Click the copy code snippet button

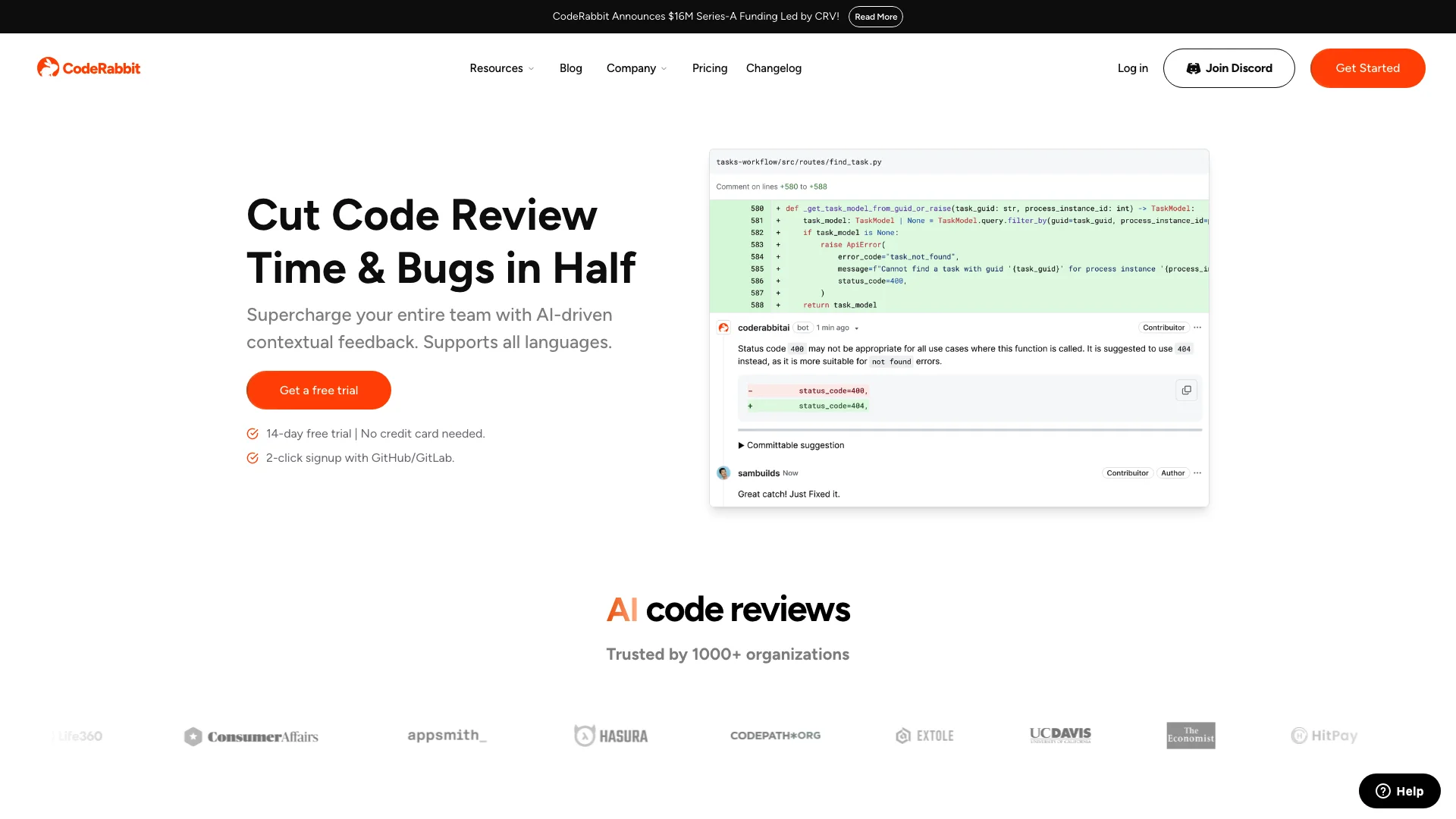1186,390
